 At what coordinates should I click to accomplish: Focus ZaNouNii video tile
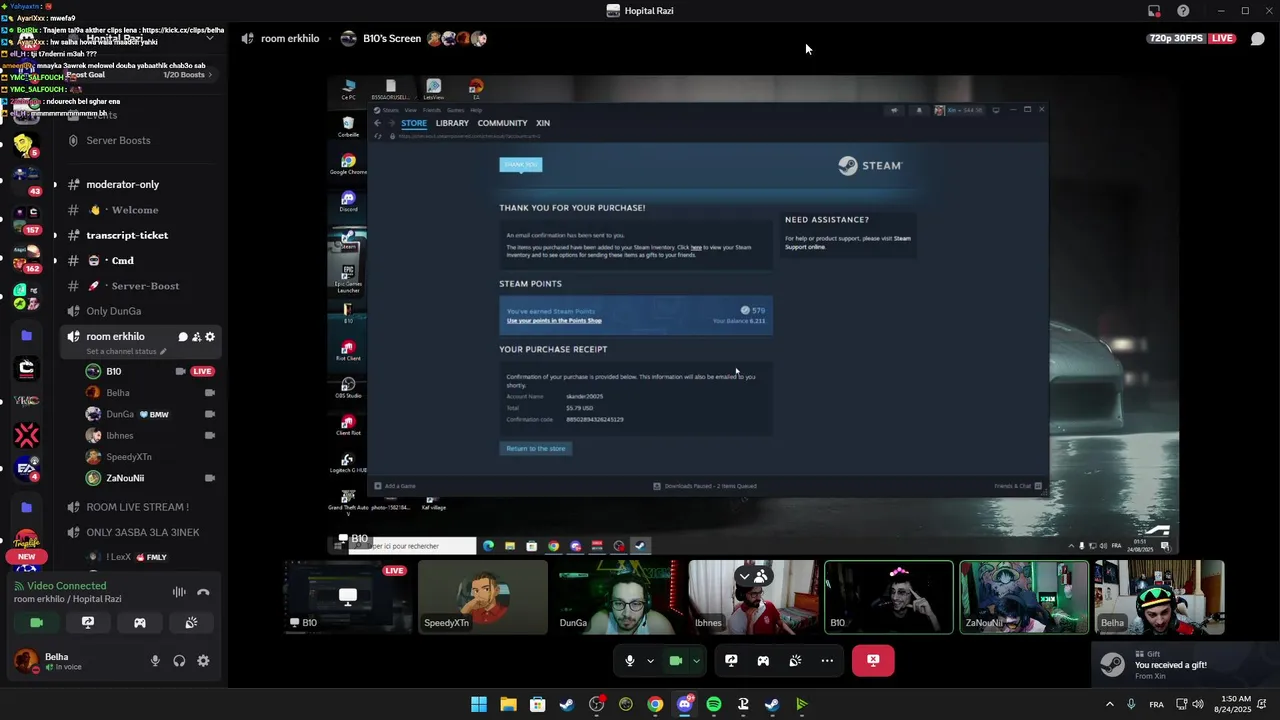[1024, 597]
